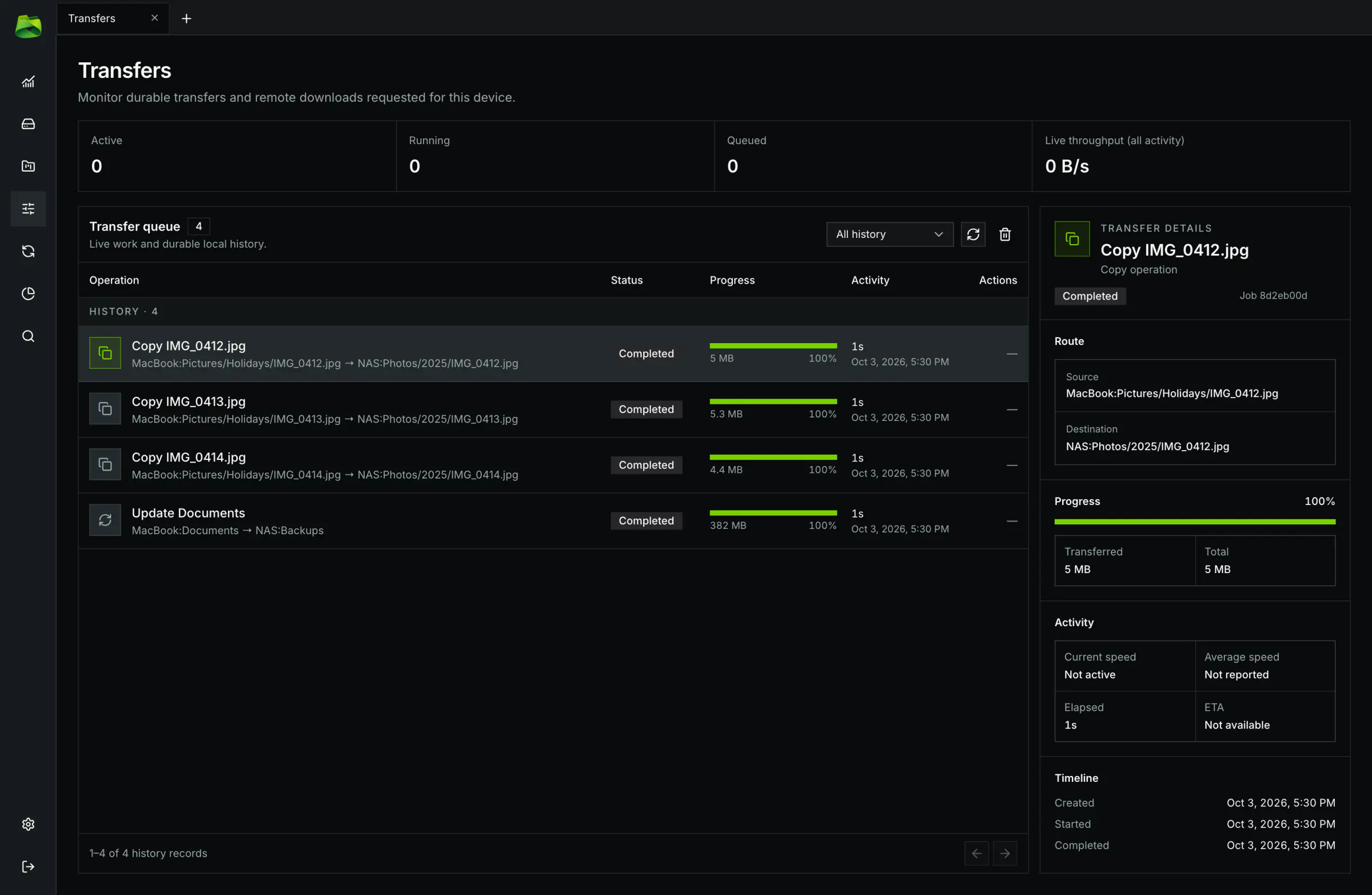The height and width of the screenshot is (895, 1372).
Task: Clear history with the trash icon
Action: point(1004,234)
